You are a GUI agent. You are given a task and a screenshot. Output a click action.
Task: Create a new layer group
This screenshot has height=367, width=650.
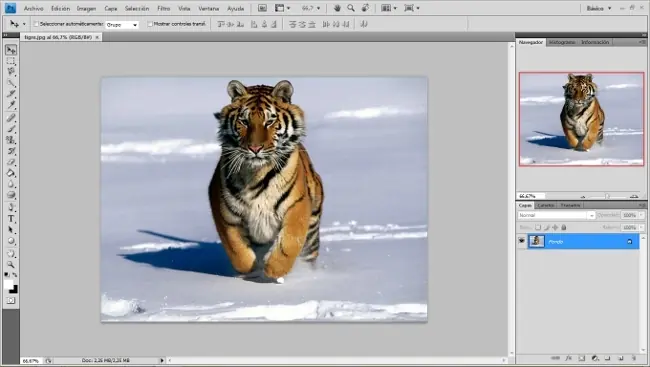click(x=608, y=358)
